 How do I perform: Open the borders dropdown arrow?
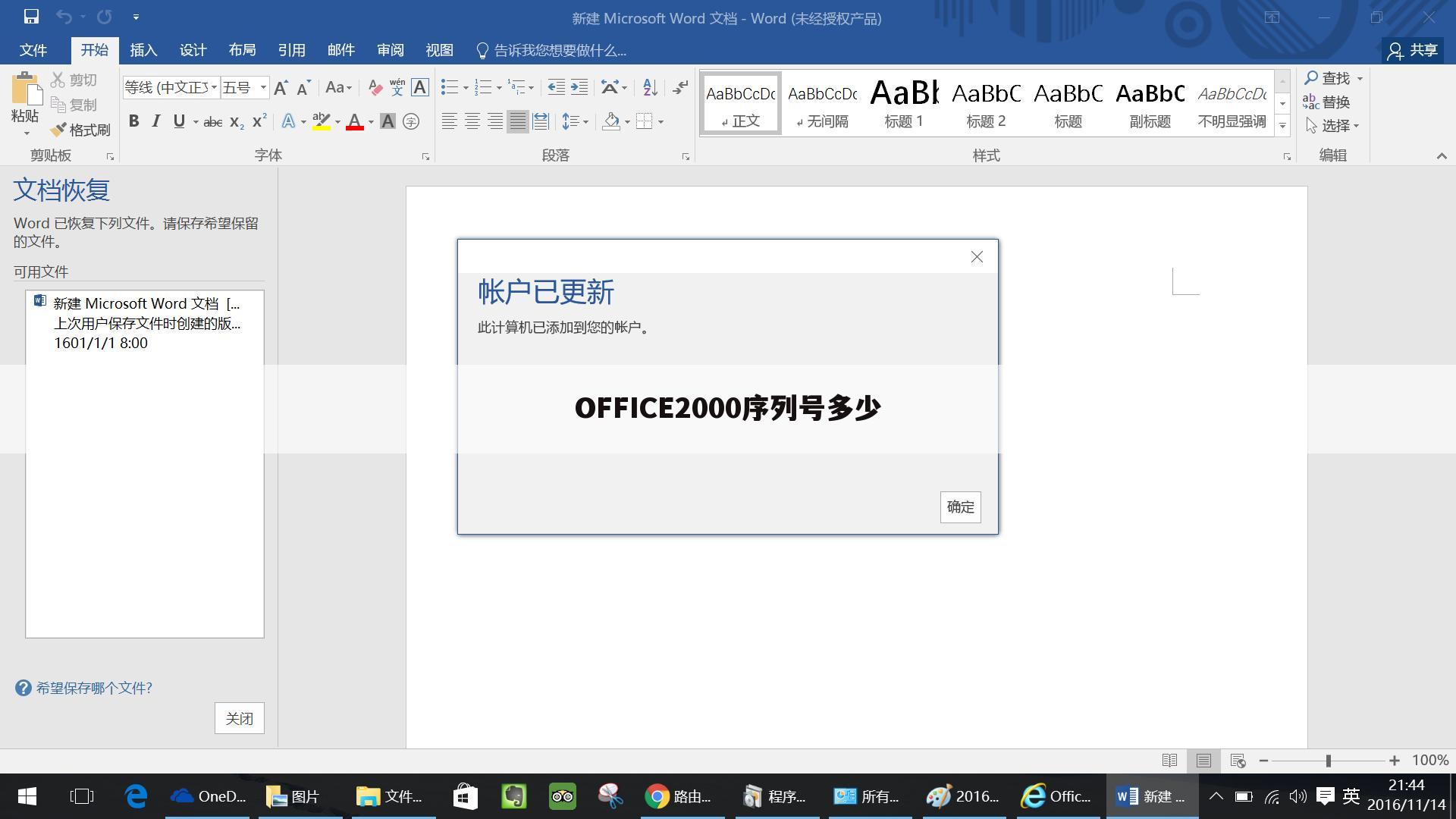tap(661, 121)
